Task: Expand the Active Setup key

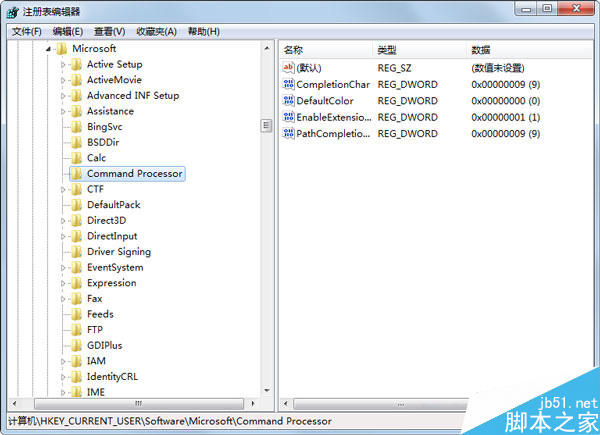Action: [x=63, y=65]
